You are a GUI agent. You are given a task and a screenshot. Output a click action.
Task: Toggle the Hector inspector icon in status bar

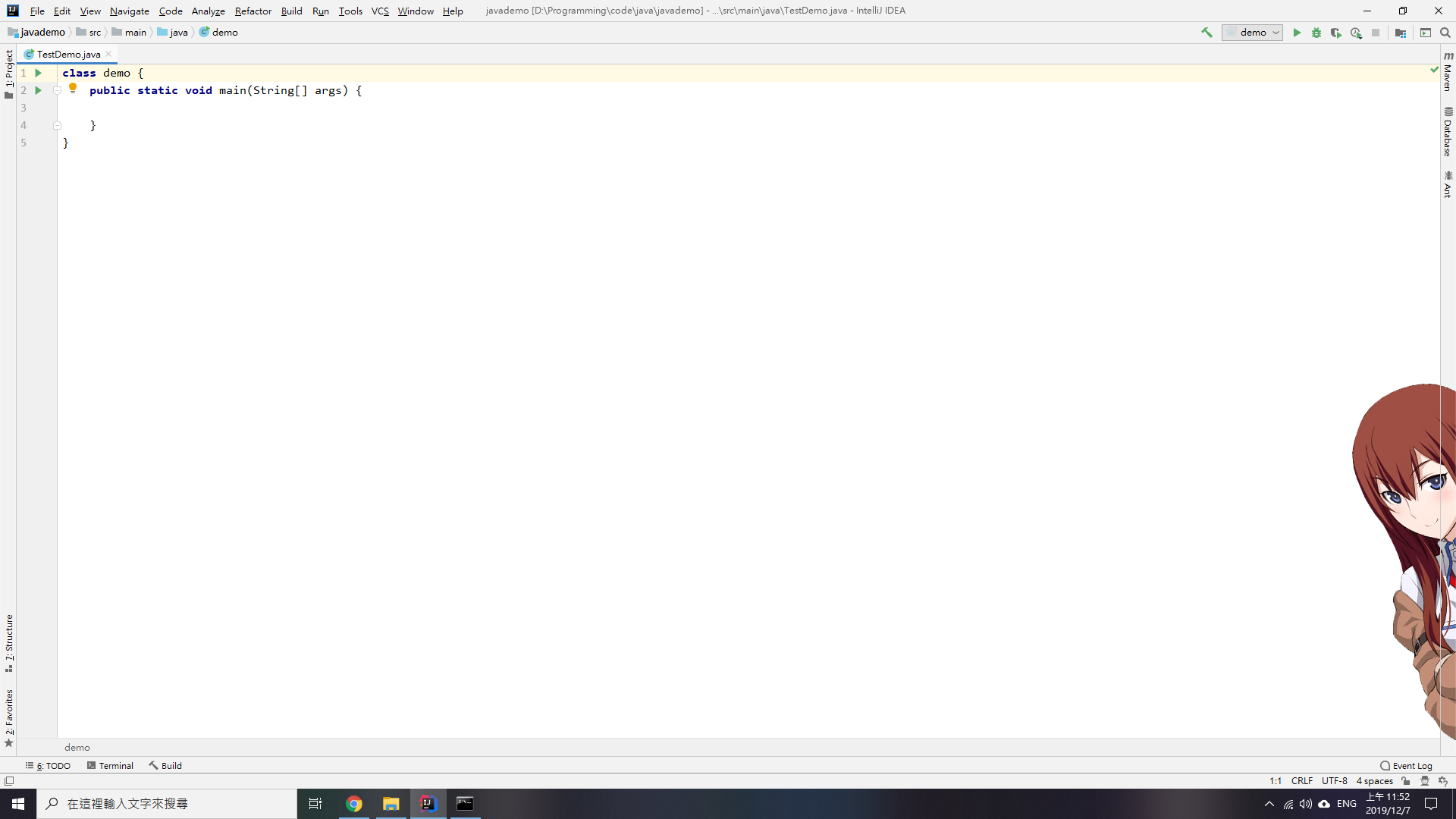click(x=1425, y=780)
